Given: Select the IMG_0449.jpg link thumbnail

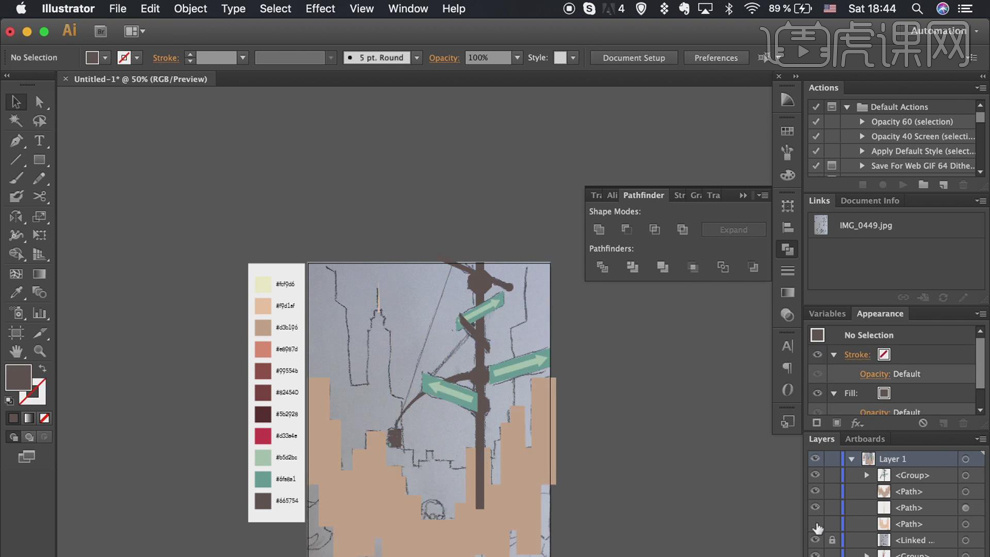Looking at the screenshot, I should pos(821,225).
